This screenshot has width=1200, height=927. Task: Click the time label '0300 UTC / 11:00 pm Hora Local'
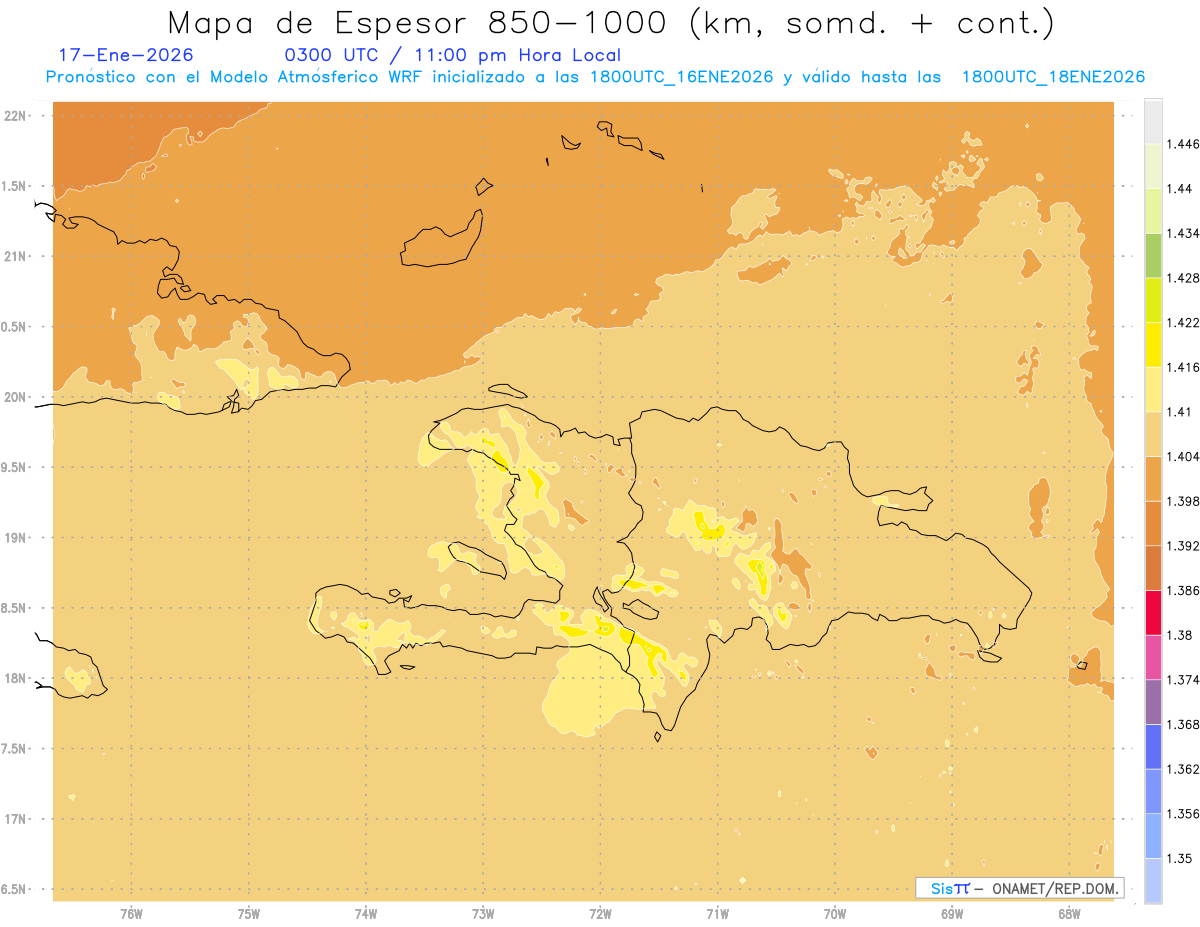pyautogui.click(x=453, y=55)
